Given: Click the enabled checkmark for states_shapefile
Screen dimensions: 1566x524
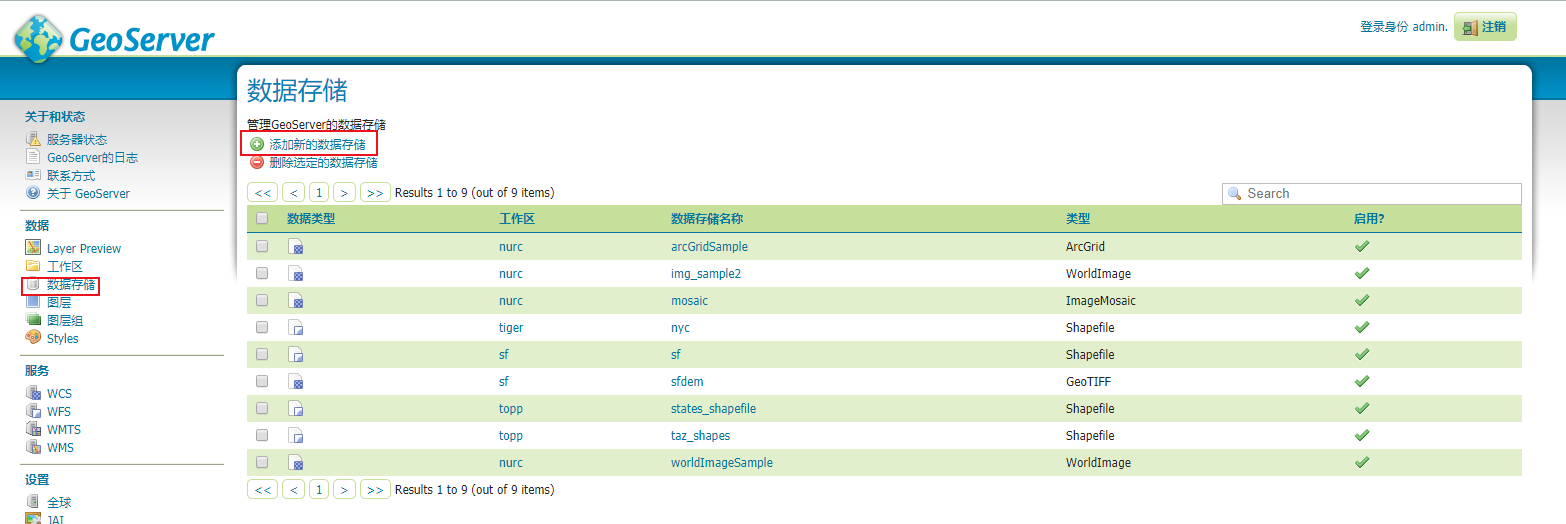Looking at the screenshot, I should 1361,407.
